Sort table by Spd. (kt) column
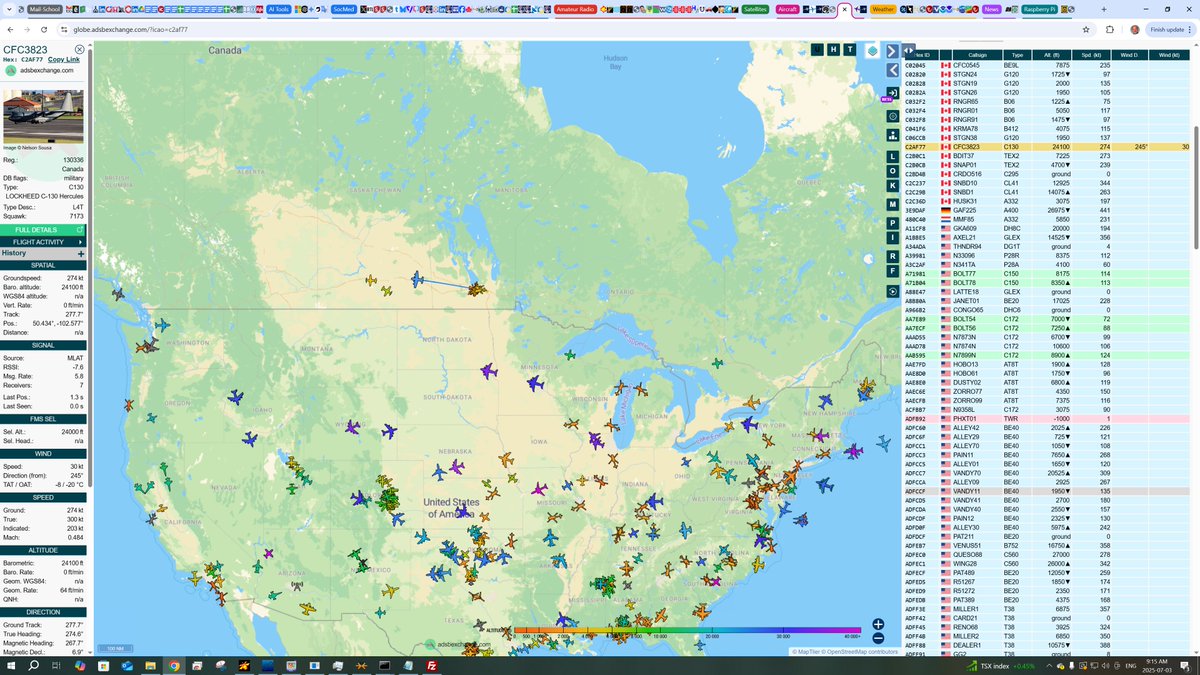Screen dimensions: 1200x675 point(1092,54)
